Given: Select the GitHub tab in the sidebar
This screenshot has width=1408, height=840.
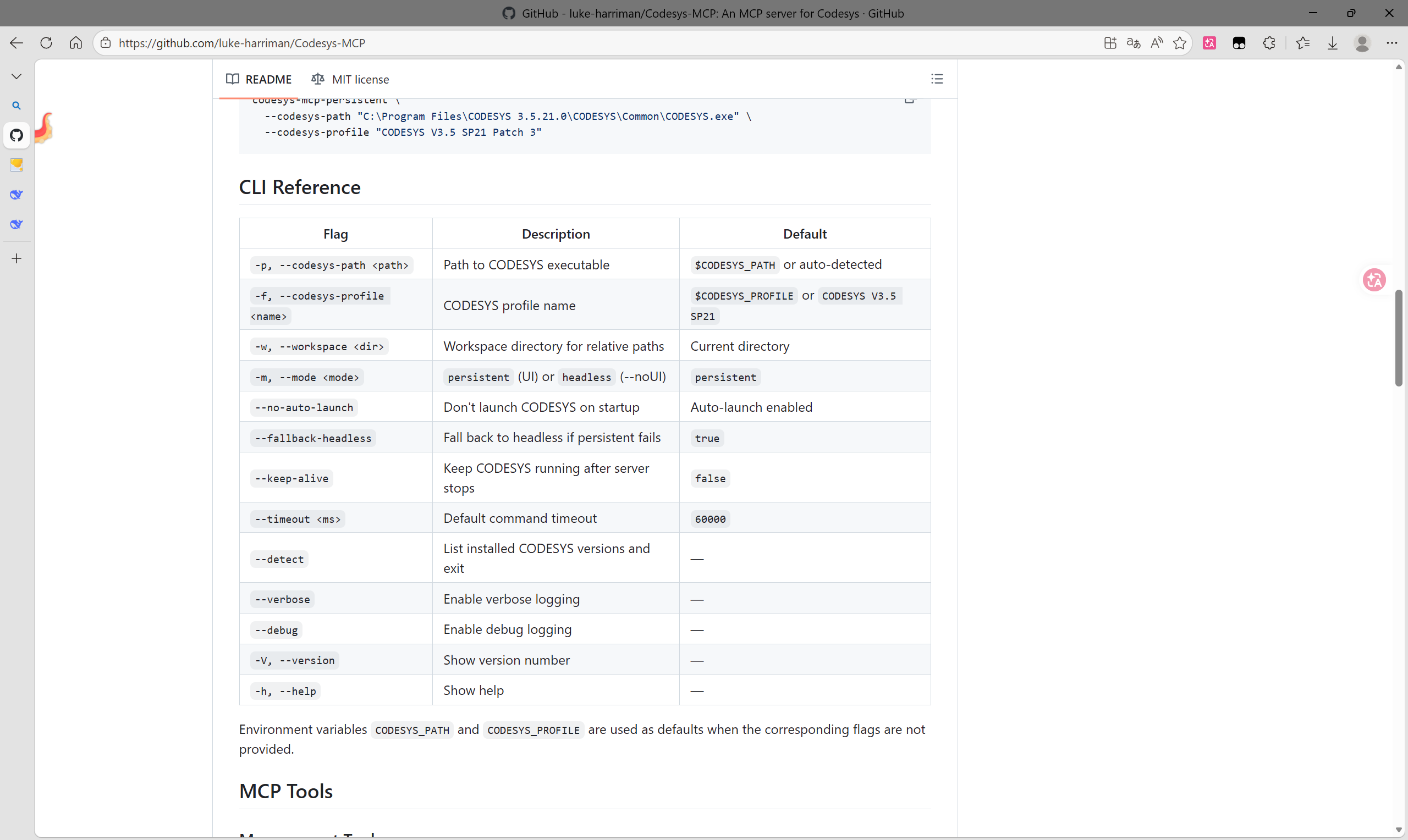Looking at the screenshot, I should [16, 135].
